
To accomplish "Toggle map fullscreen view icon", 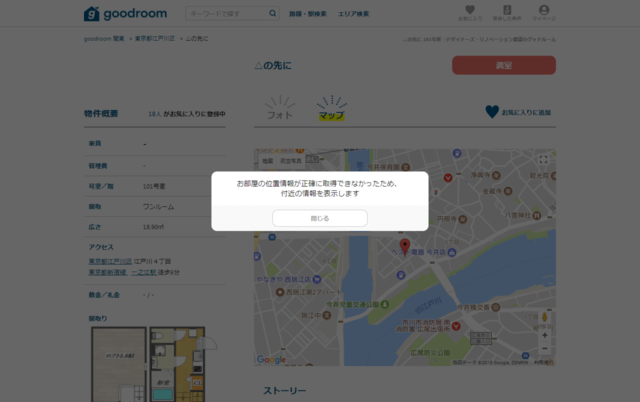I will click(543, 160).
